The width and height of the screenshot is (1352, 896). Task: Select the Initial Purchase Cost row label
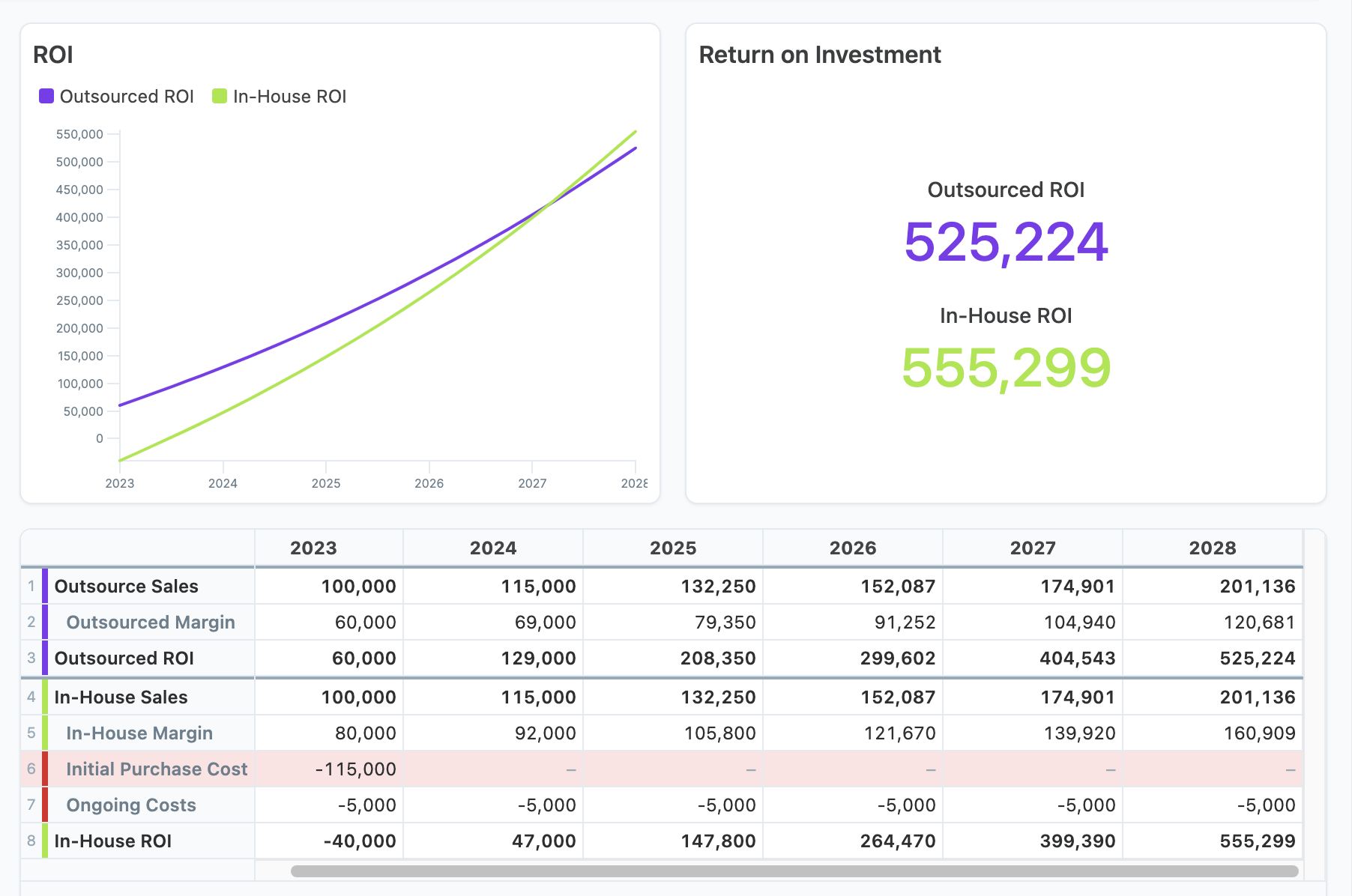(156, 769)
